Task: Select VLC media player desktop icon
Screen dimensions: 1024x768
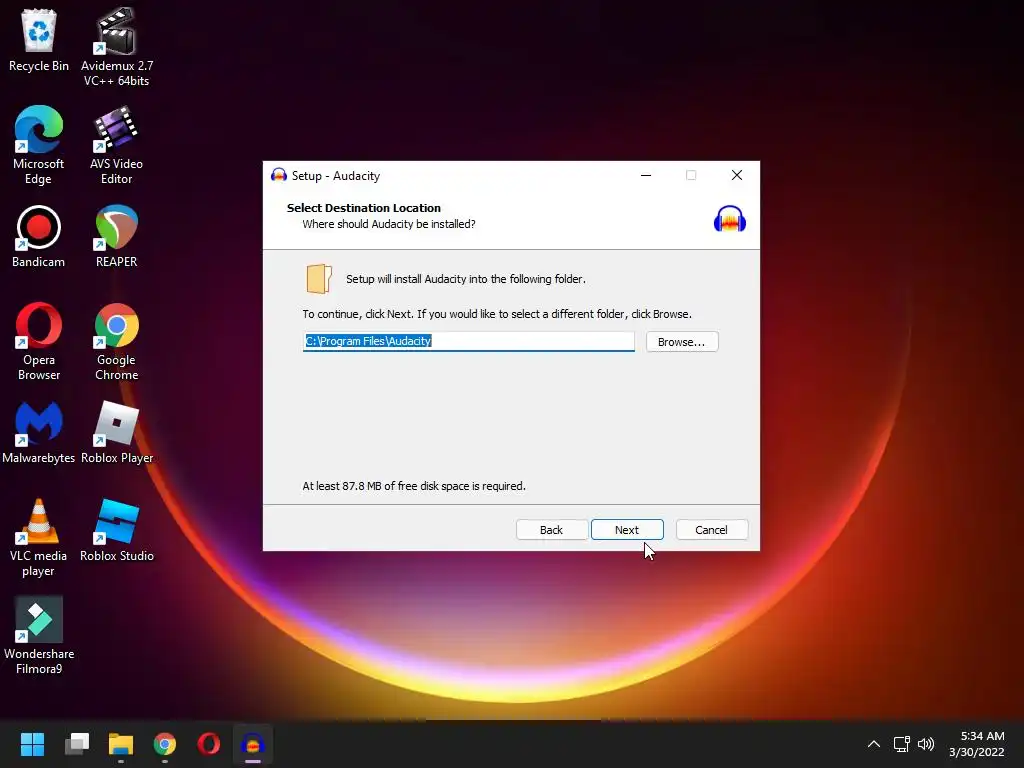Action: click(x=39, y=537)
